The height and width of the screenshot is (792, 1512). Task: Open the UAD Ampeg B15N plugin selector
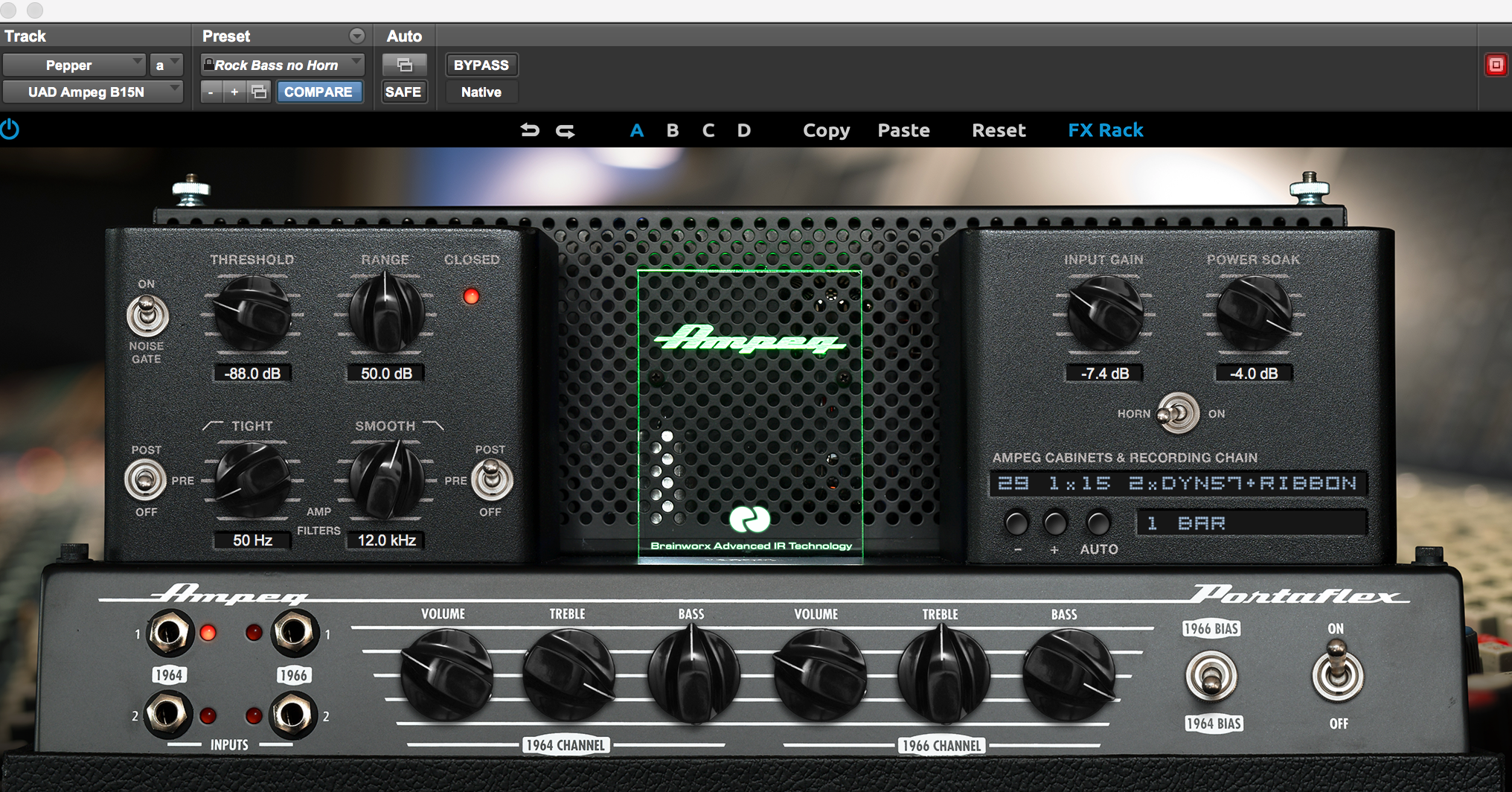(93, 92)
